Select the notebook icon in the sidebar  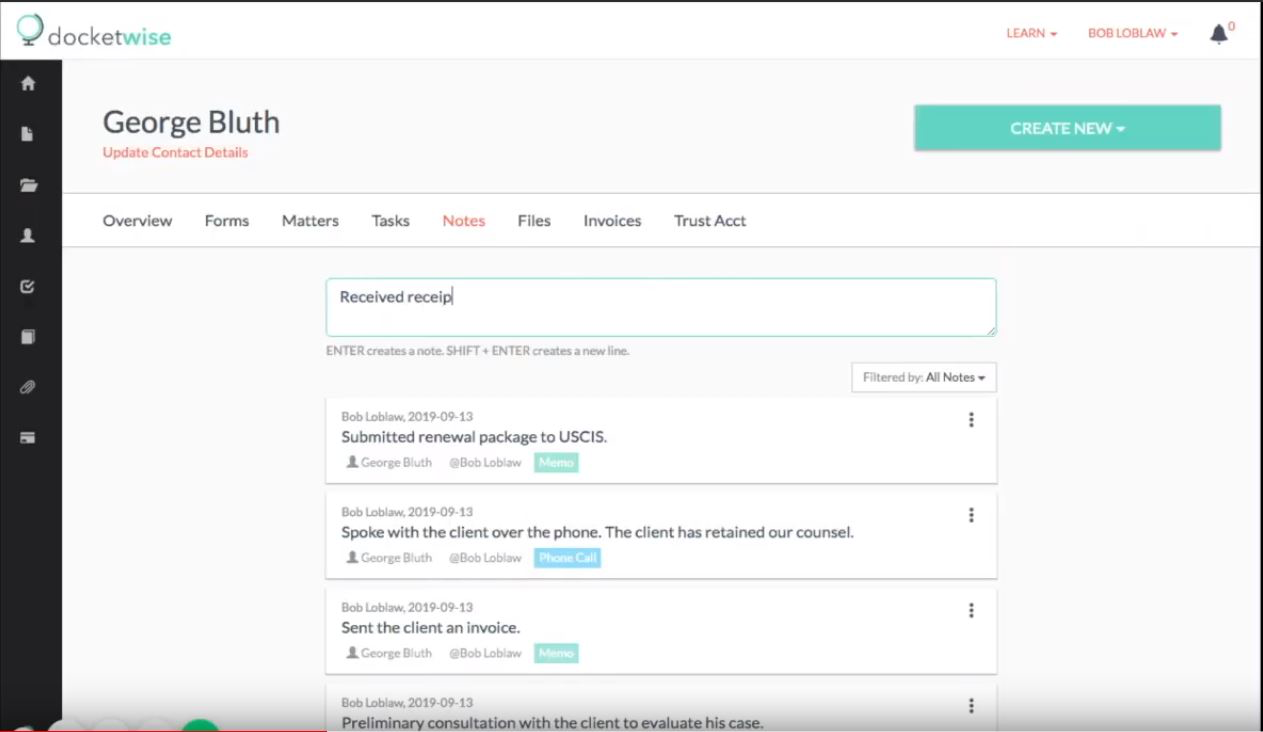click(28, 337)
